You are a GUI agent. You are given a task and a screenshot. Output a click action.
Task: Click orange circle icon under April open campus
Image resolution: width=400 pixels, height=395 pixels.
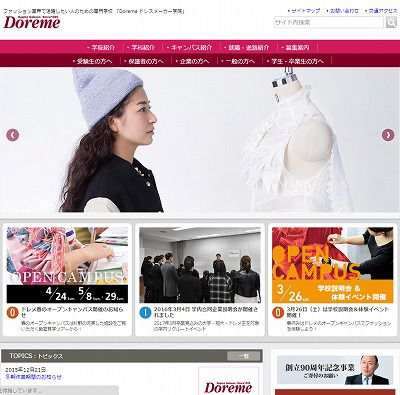13,313
